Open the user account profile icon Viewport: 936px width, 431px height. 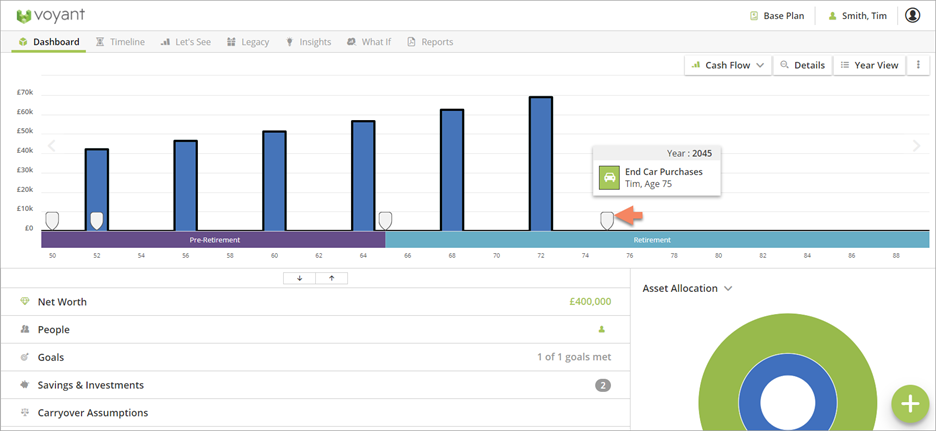click(x=912, y=16)
